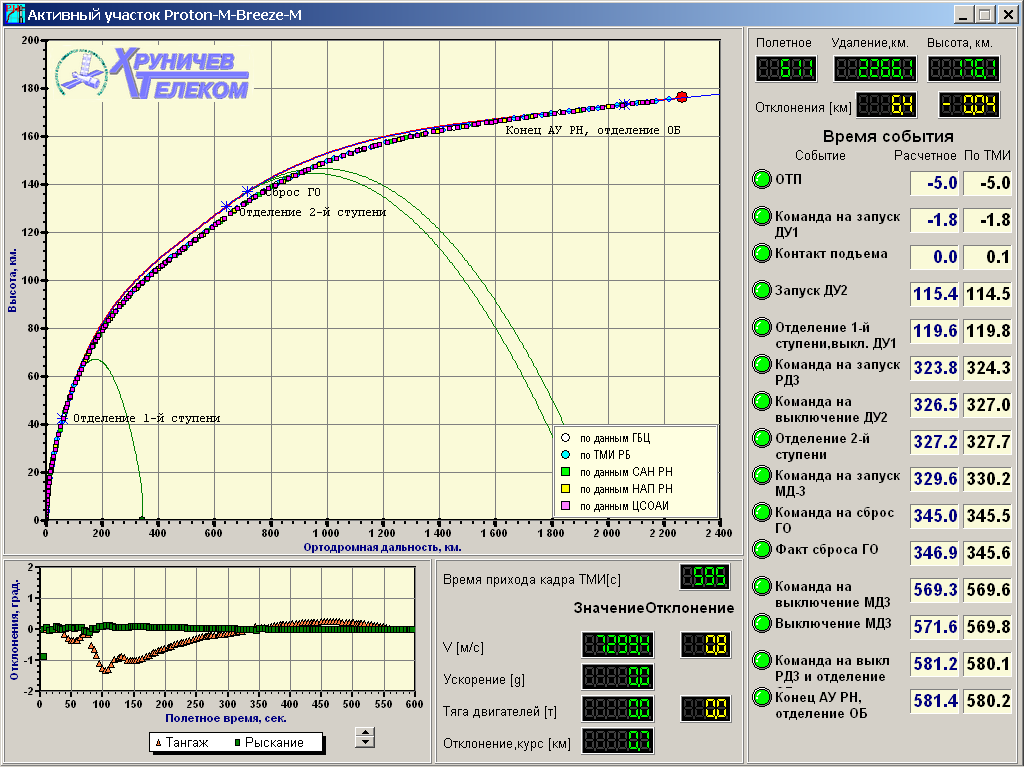Maximize the Proton-M-Breeze-M window
Image resolution: width=1024 pixels, height=767 pixels.
click(984, 15)
